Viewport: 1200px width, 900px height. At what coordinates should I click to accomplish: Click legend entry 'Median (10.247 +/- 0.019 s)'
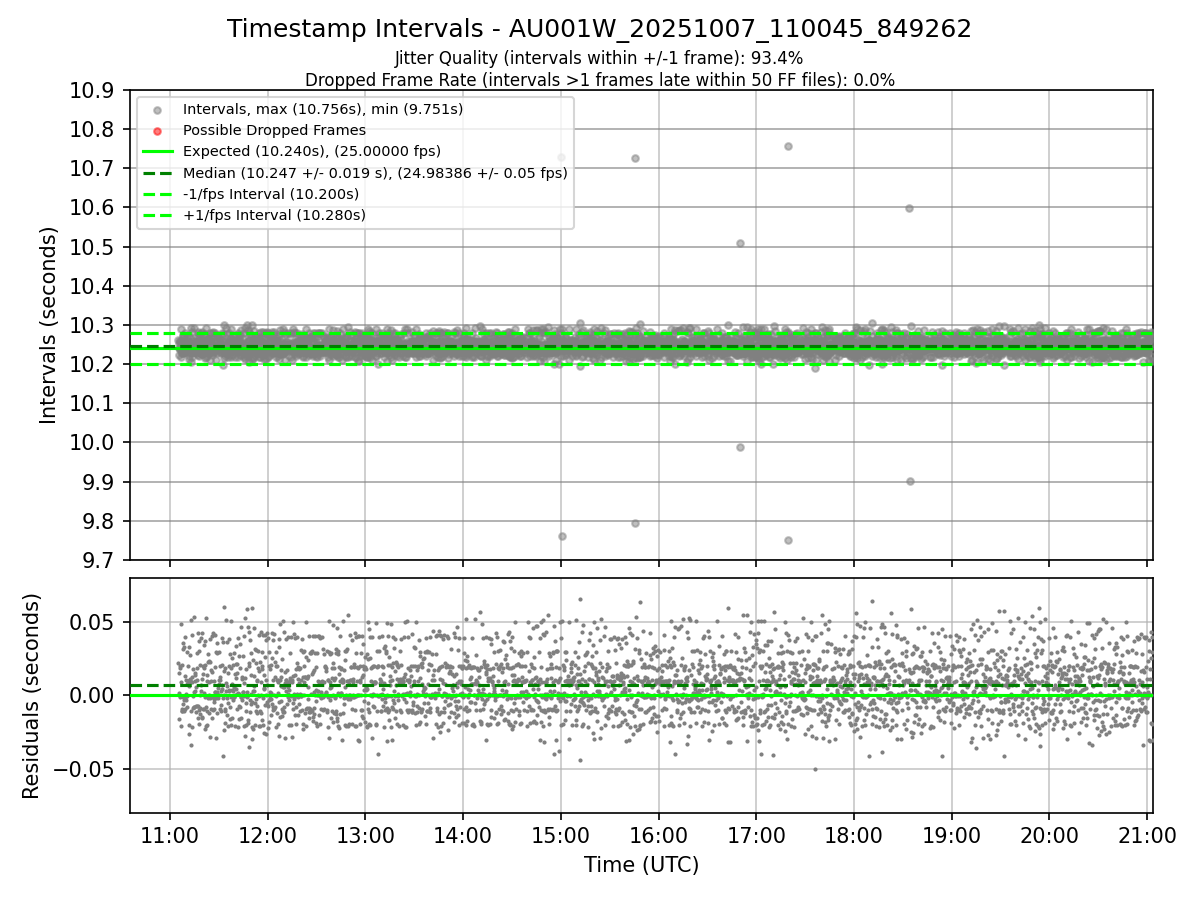(375, 173)
